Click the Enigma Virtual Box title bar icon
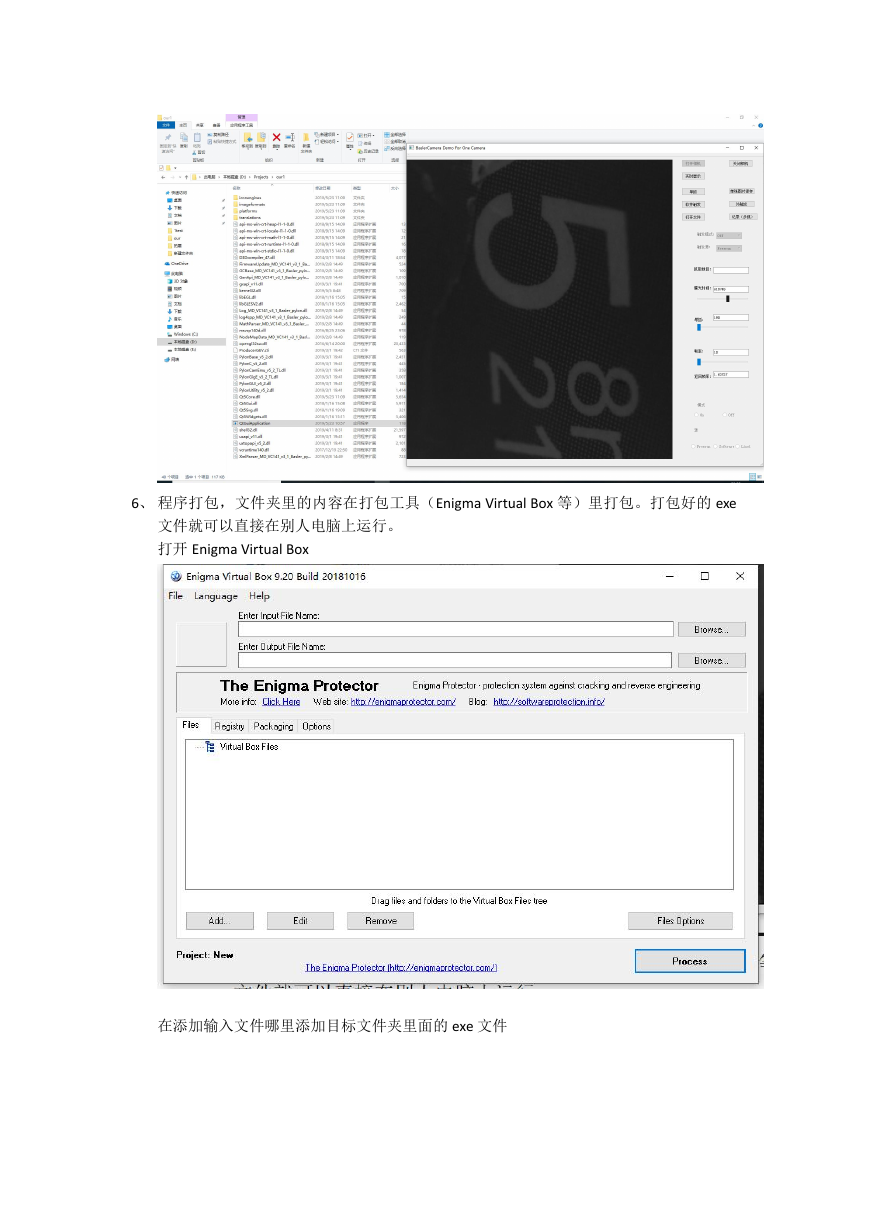This screenshot has height=1228, width=869. pos(176,576)
